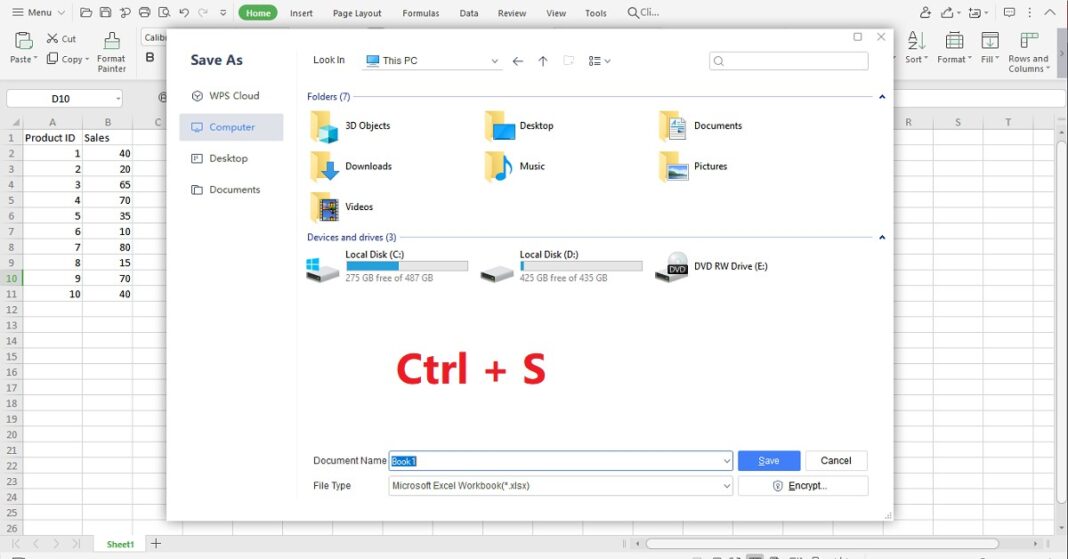Click the Format Painter brush icon

(112, 41)
